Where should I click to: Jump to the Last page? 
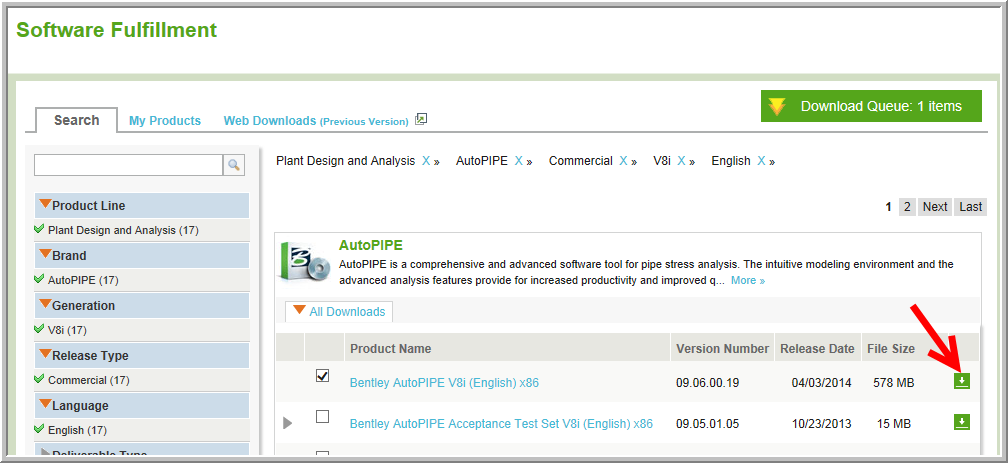971,207
